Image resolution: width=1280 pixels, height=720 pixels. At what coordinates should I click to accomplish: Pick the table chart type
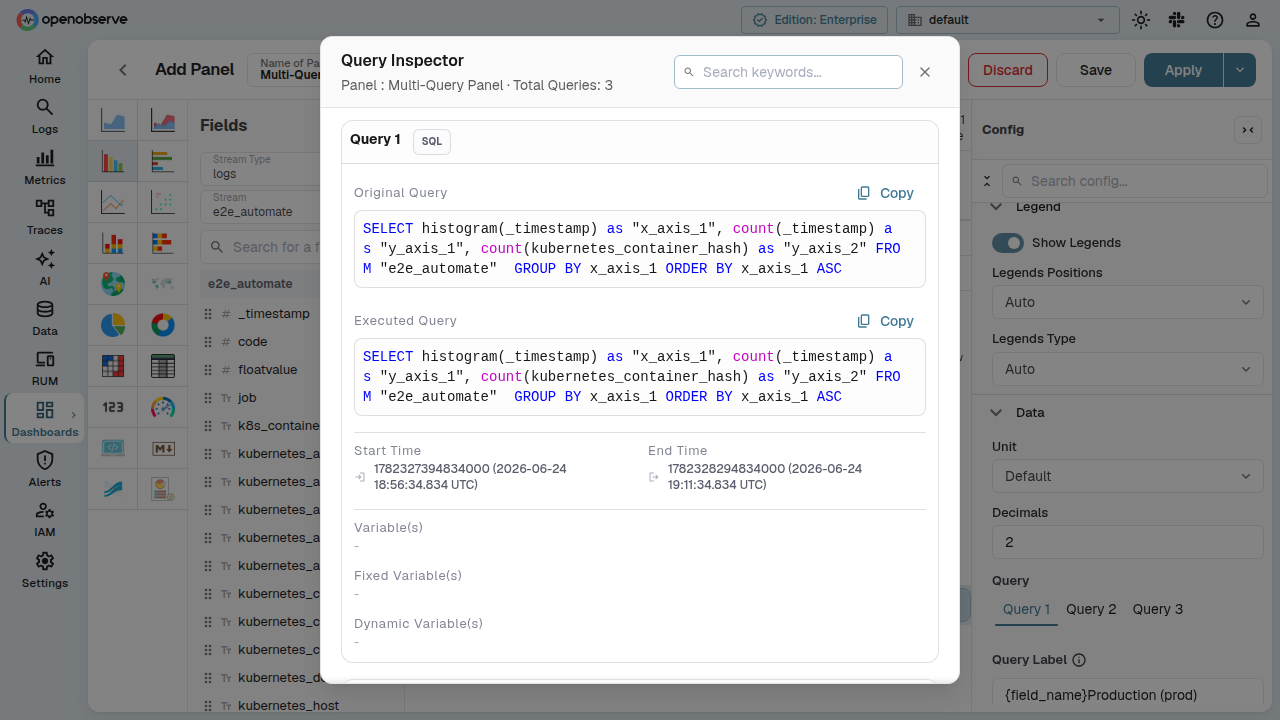click(x=163, y=366)
